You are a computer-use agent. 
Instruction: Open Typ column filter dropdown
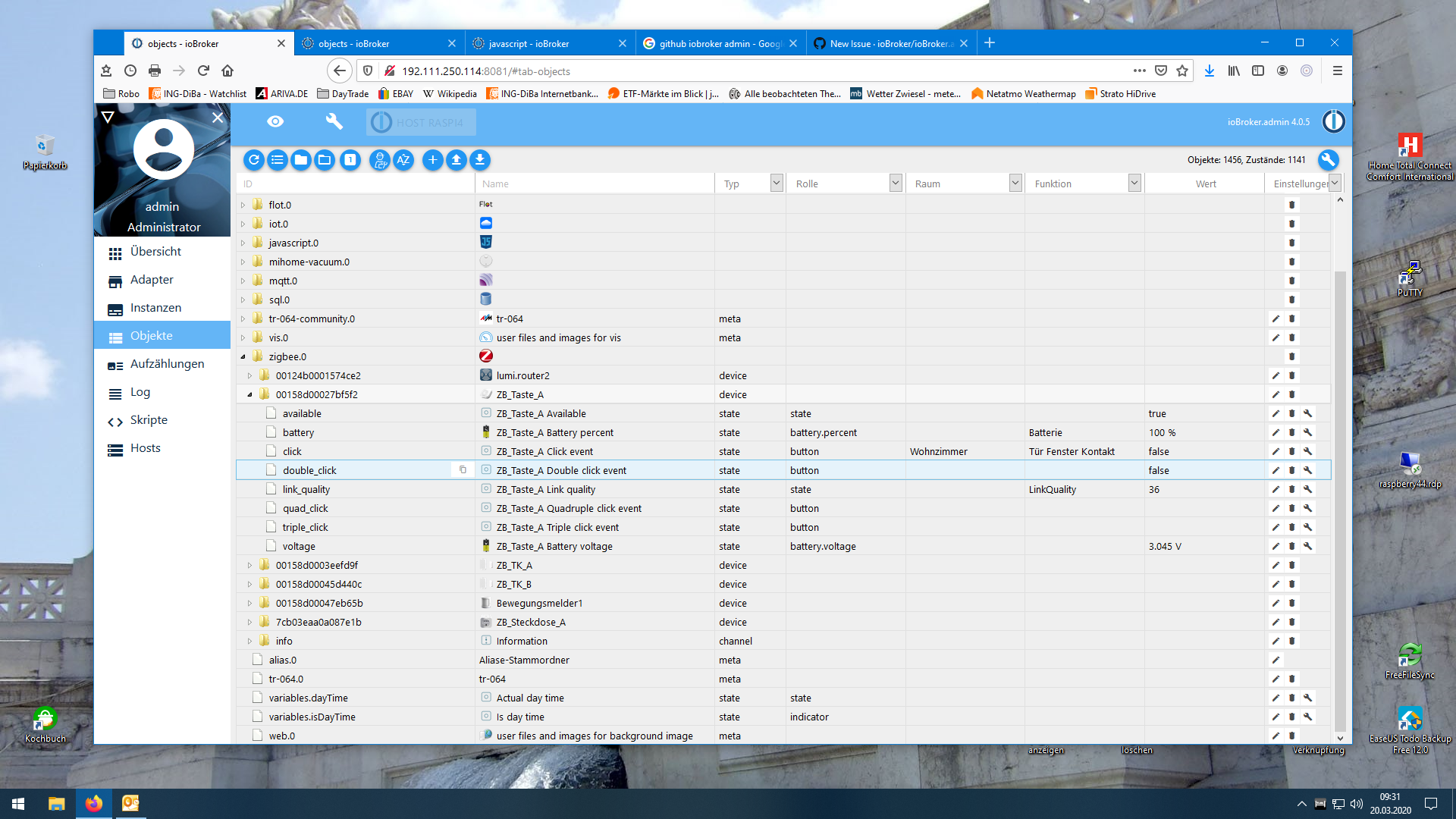(x=776, y=184)
